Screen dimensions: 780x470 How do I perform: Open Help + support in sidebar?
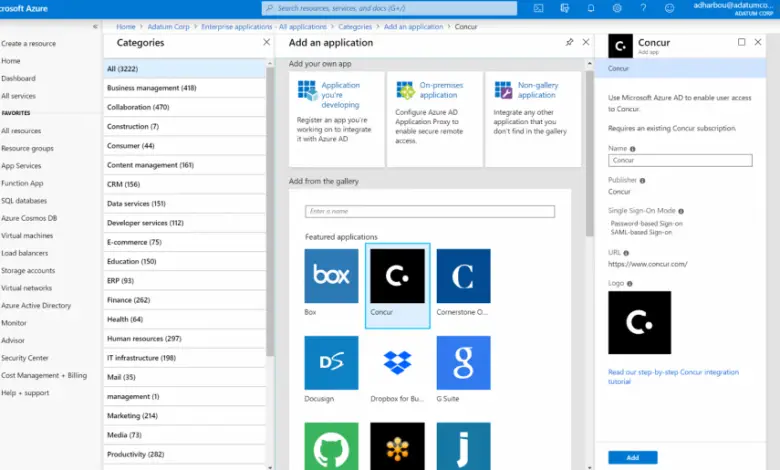[x=25, y=392]
